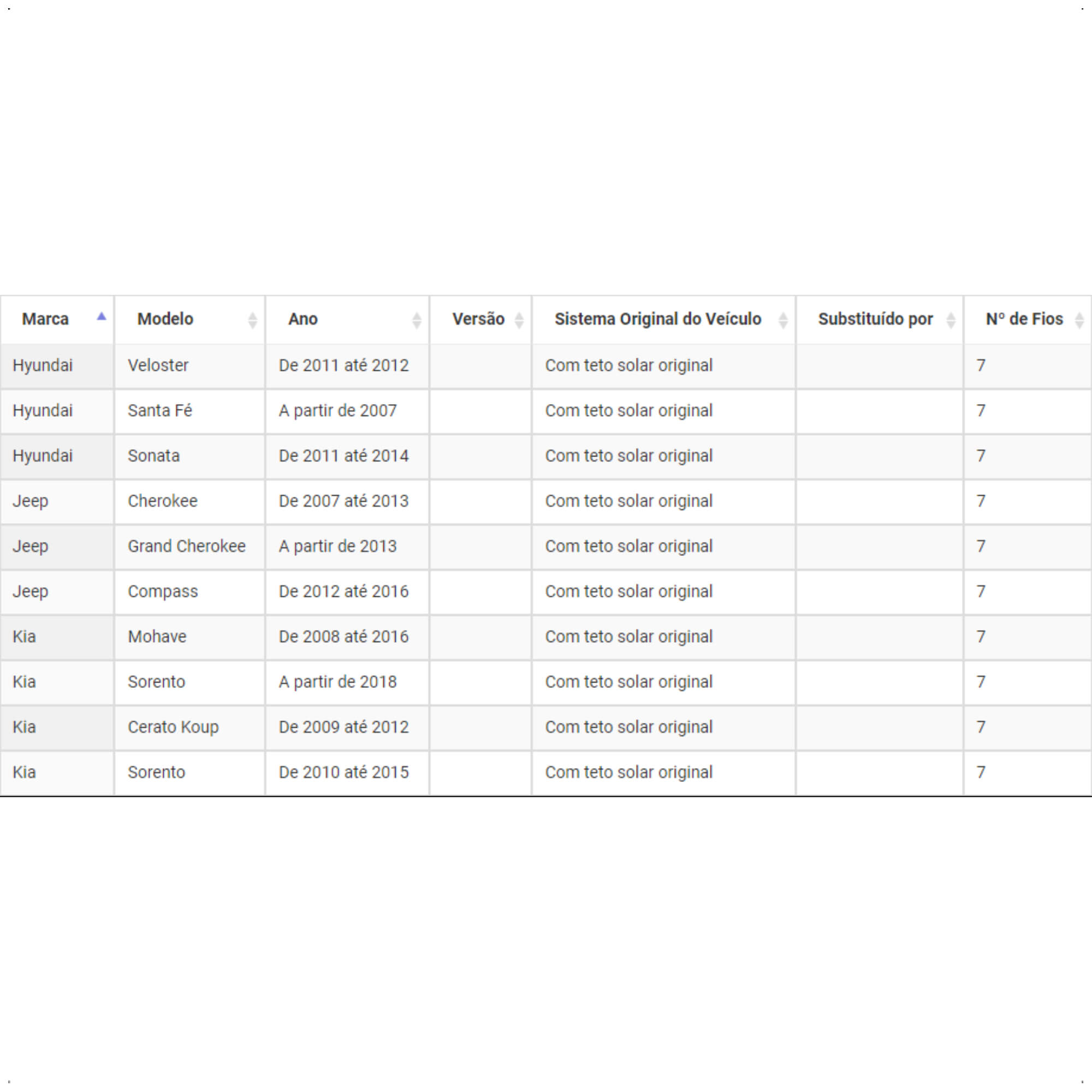This screenshot has width=1092, height=1092.
Task: Click the Substituído por sort arrows
Action: [951, 321]
